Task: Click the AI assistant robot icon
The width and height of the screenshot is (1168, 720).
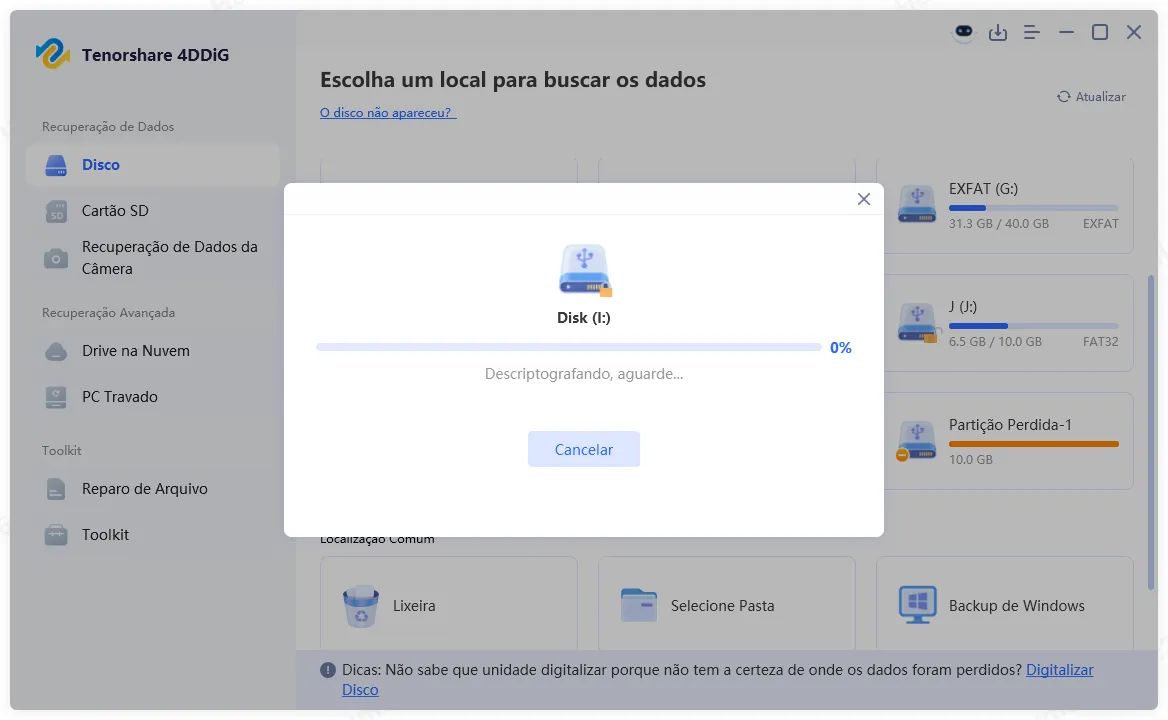Action: (x=963, y=32)
